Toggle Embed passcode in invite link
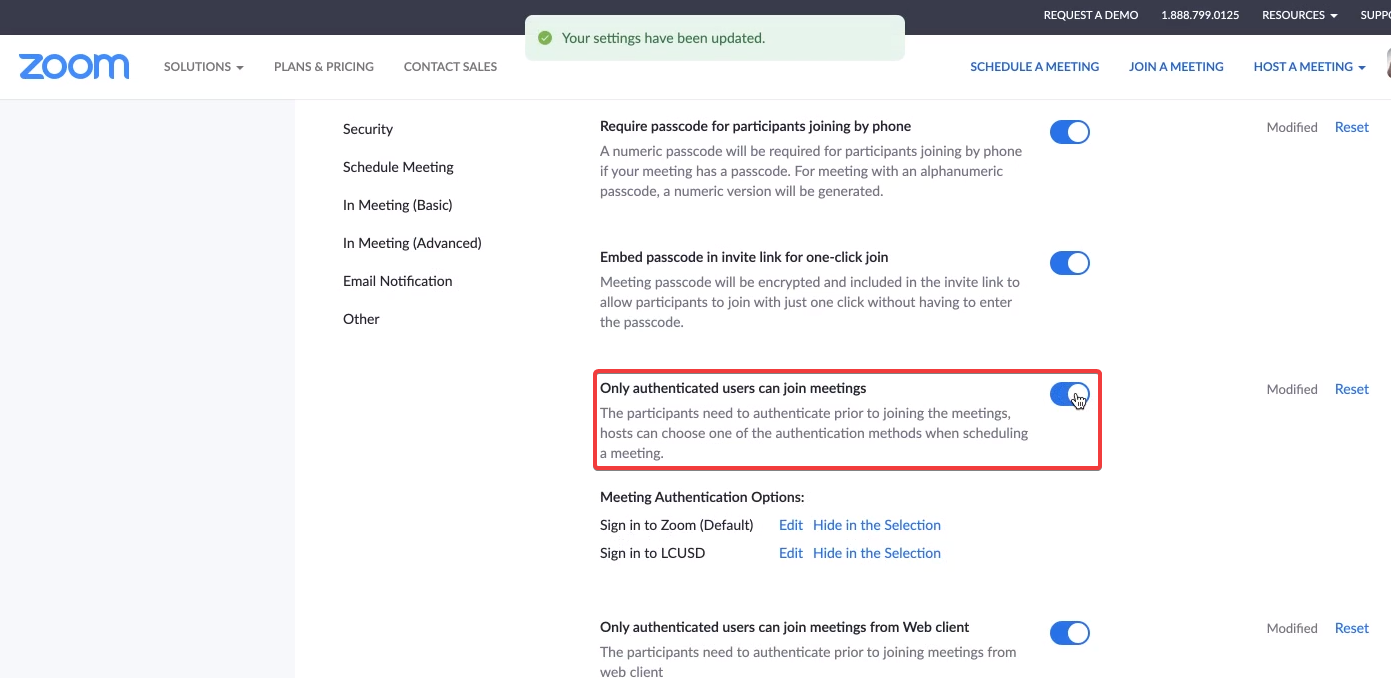 pos(1069,263)
